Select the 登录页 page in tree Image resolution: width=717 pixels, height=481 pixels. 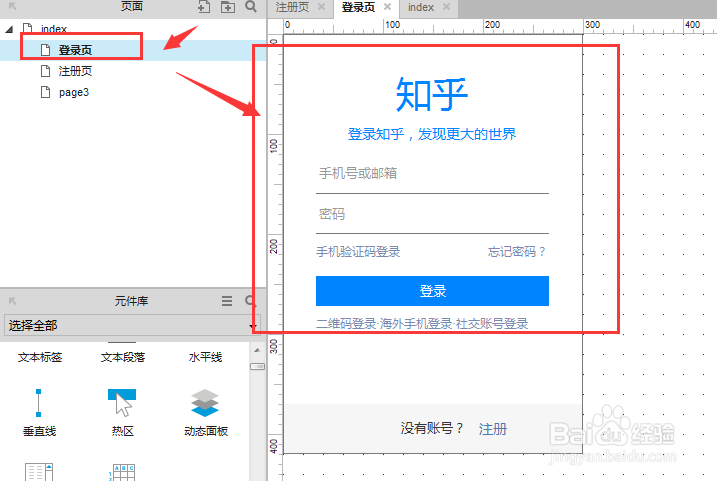75,50
